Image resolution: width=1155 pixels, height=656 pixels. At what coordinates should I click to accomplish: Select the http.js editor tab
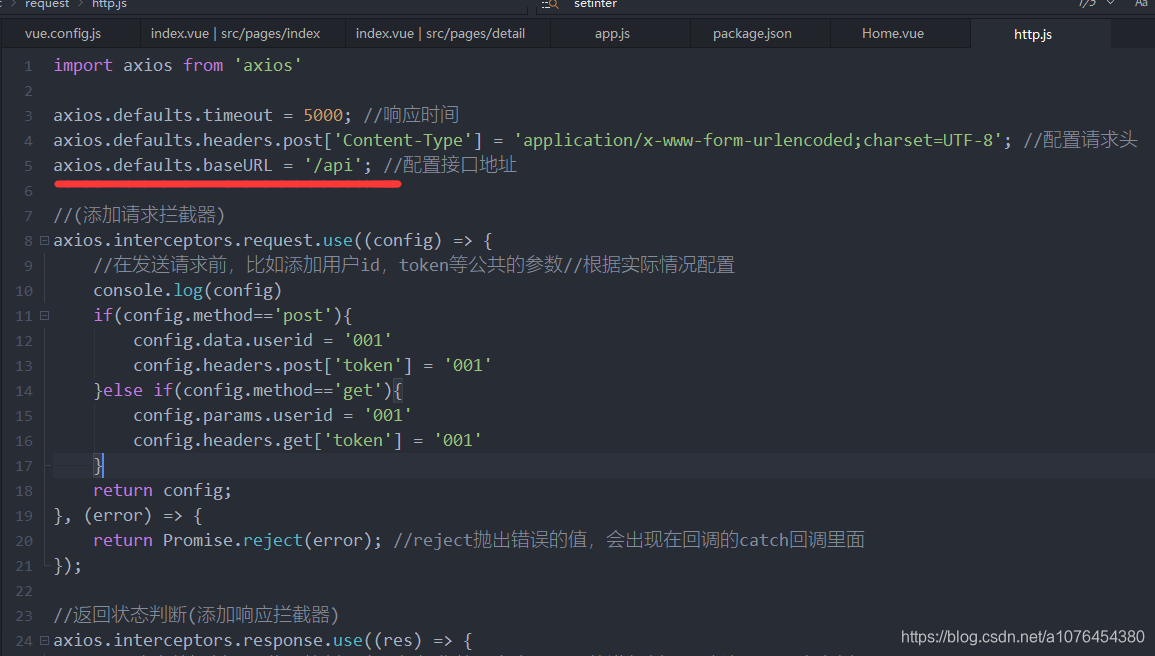tap(1032, 33)
